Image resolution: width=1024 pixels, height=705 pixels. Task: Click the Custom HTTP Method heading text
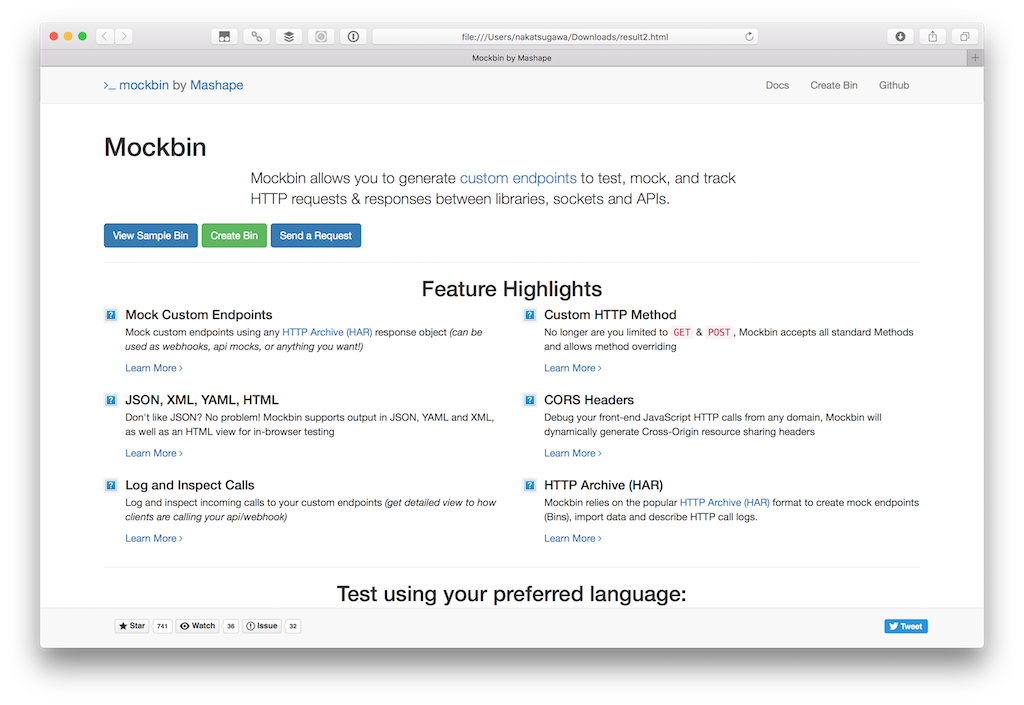[610, 315]
